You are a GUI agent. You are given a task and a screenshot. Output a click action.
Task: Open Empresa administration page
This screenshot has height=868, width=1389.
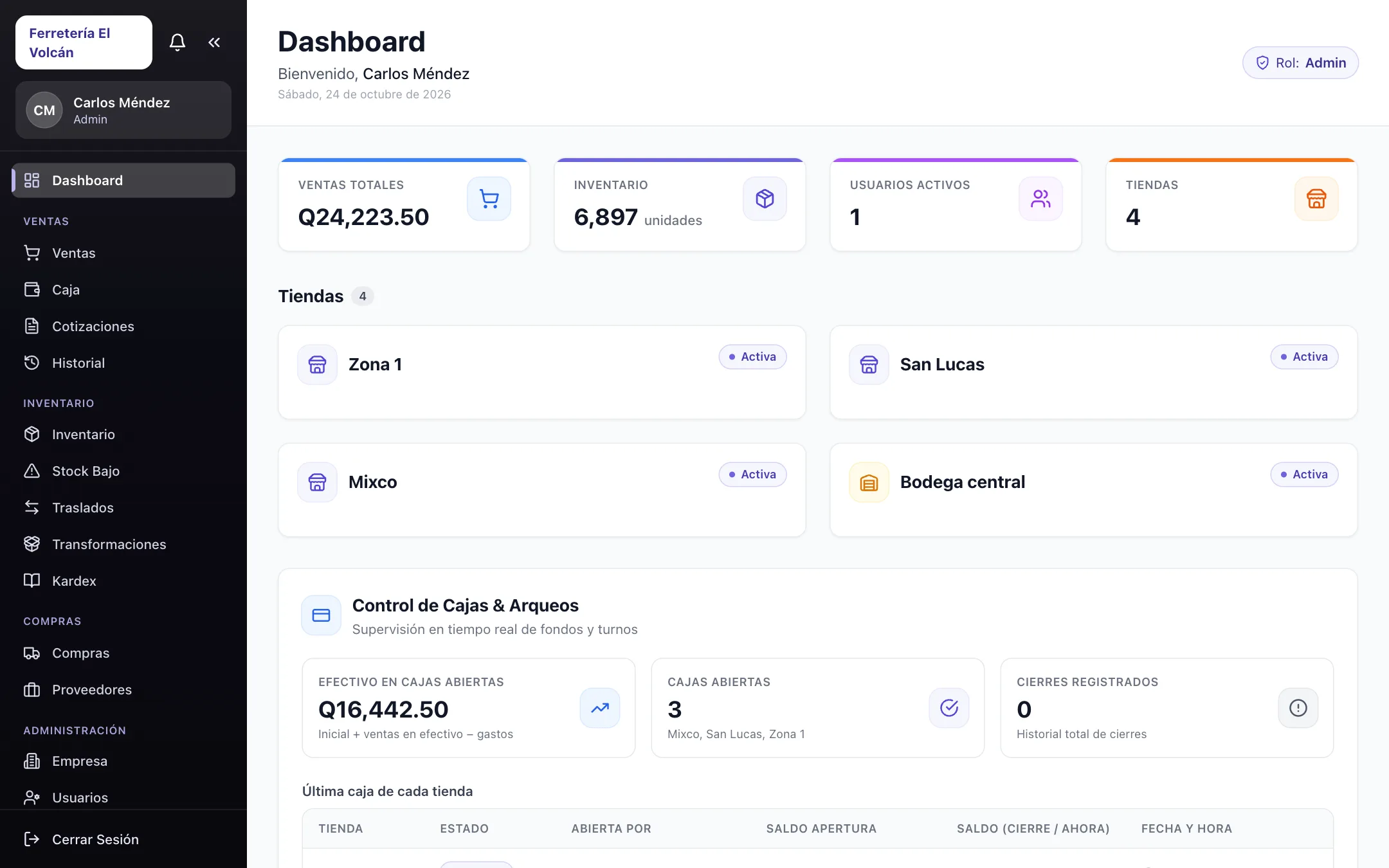[x=123, y=761]
